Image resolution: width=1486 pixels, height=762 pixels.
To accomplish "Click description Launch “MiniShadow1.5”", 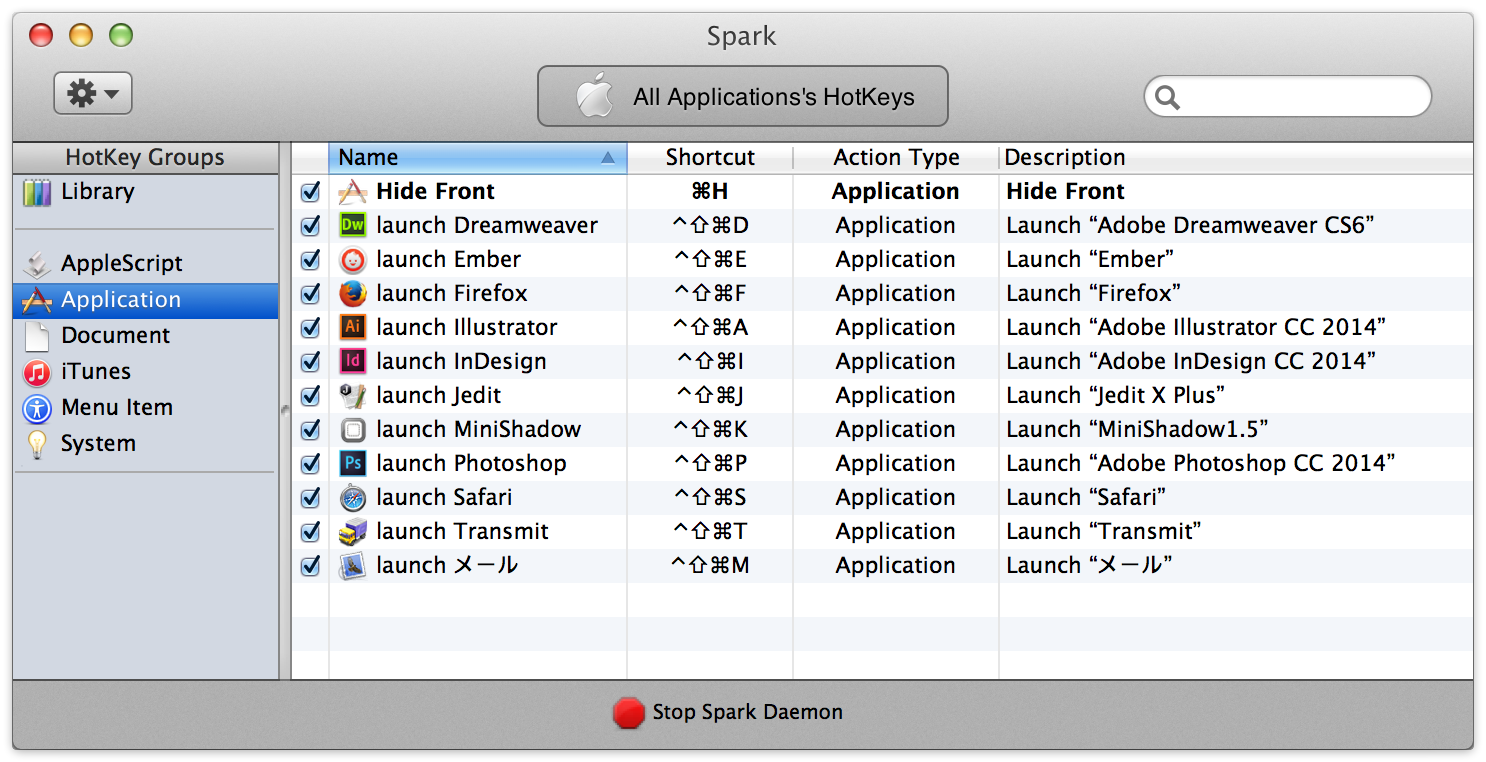I will point(1138,429).
